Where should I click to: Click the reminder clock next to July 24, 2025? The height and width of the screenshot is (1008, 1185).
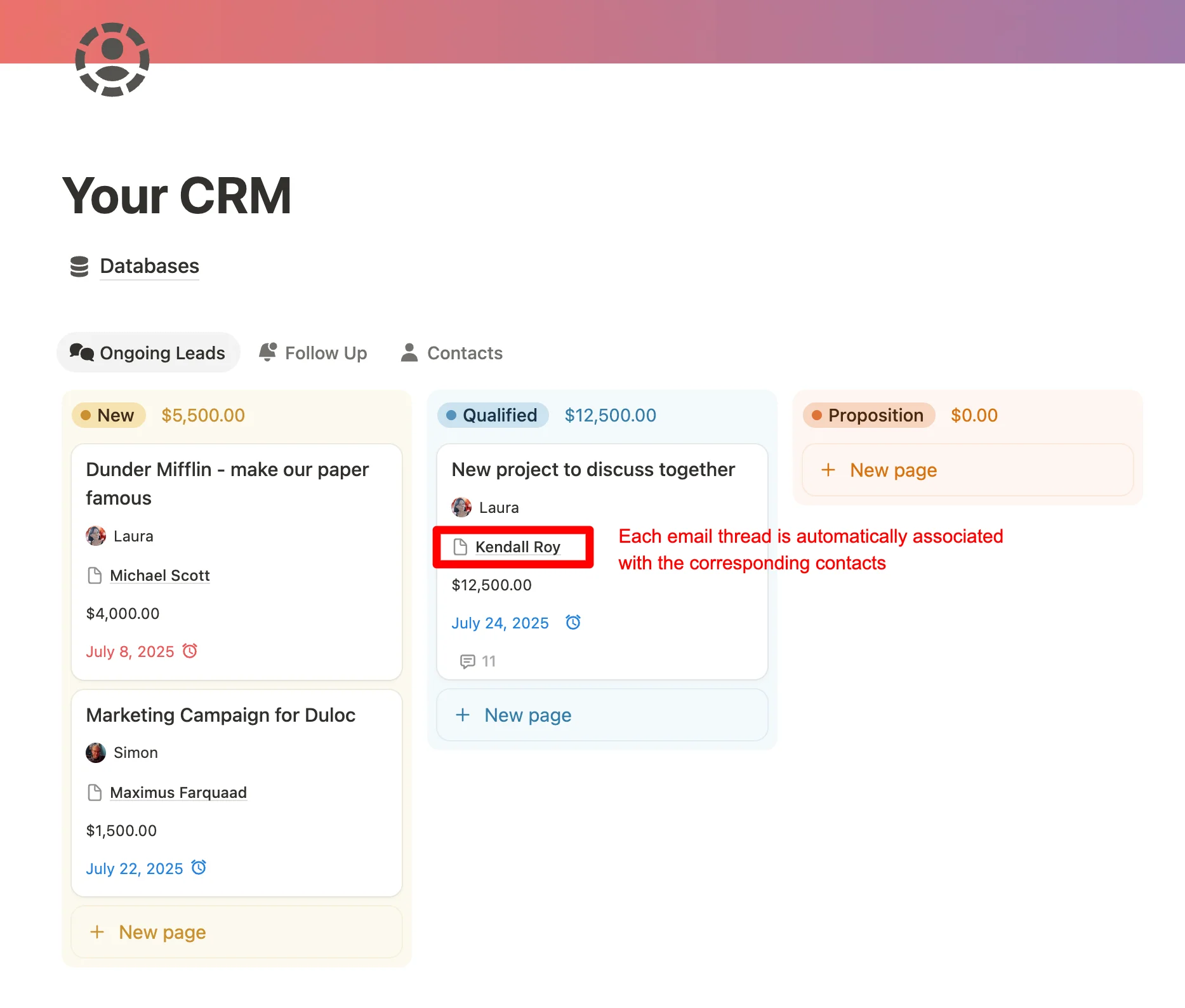573,622
